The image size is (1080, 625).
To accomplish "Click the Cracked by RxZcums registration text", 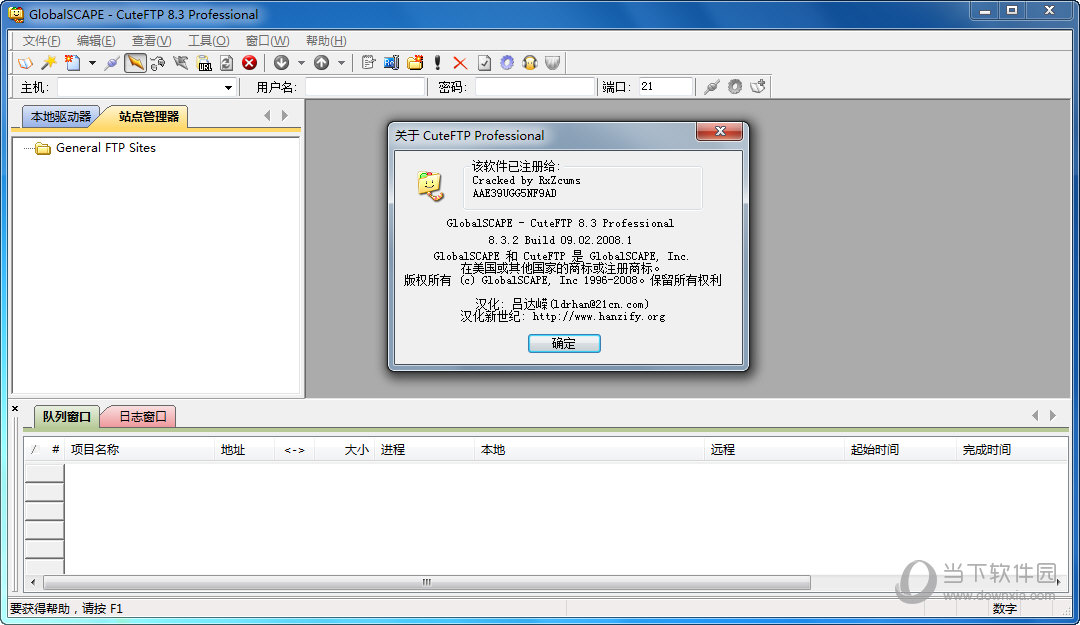I will click(x=526, y=181).
